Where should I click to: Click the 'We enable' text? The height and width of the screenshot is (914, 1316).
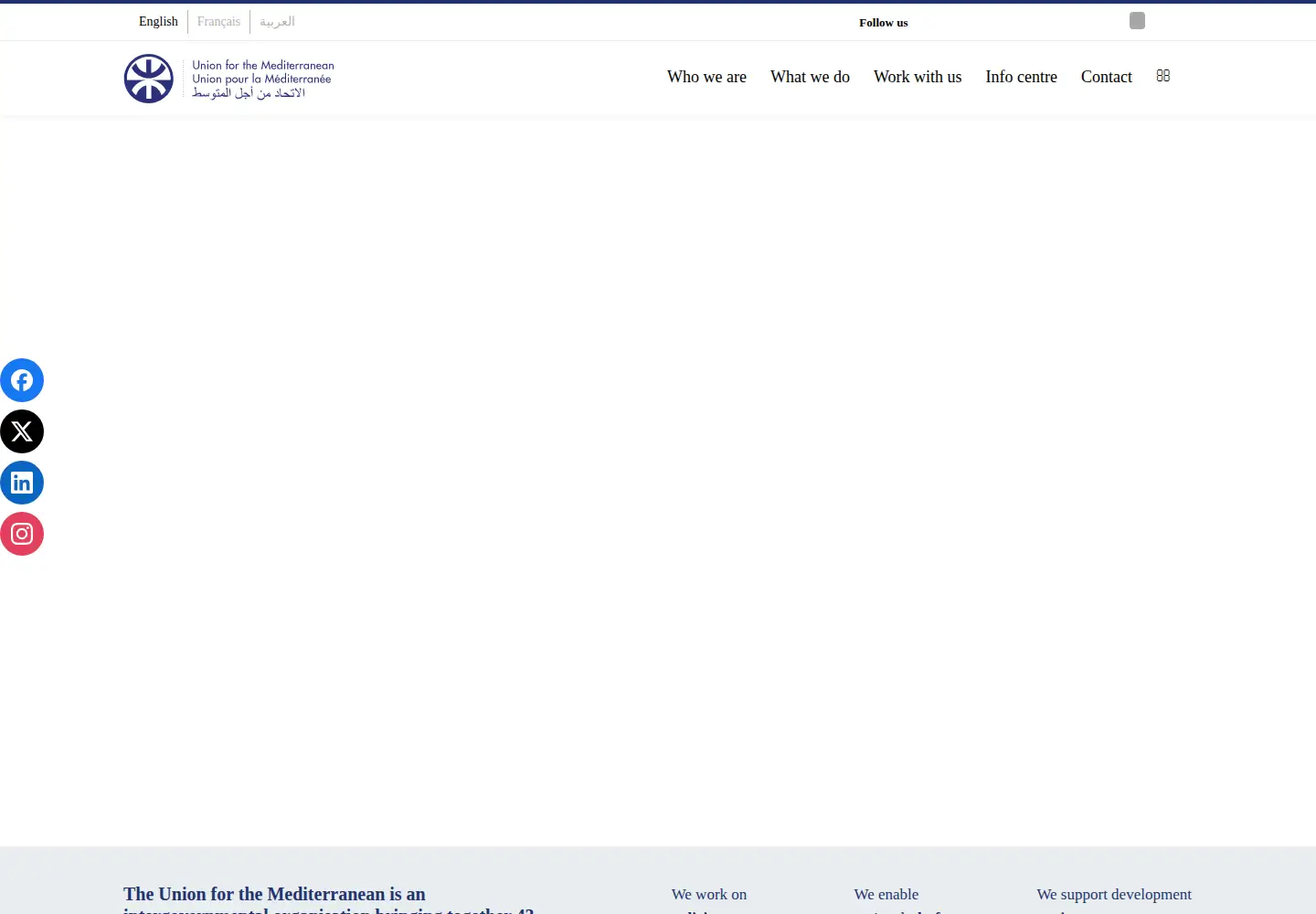pos(886,894)
